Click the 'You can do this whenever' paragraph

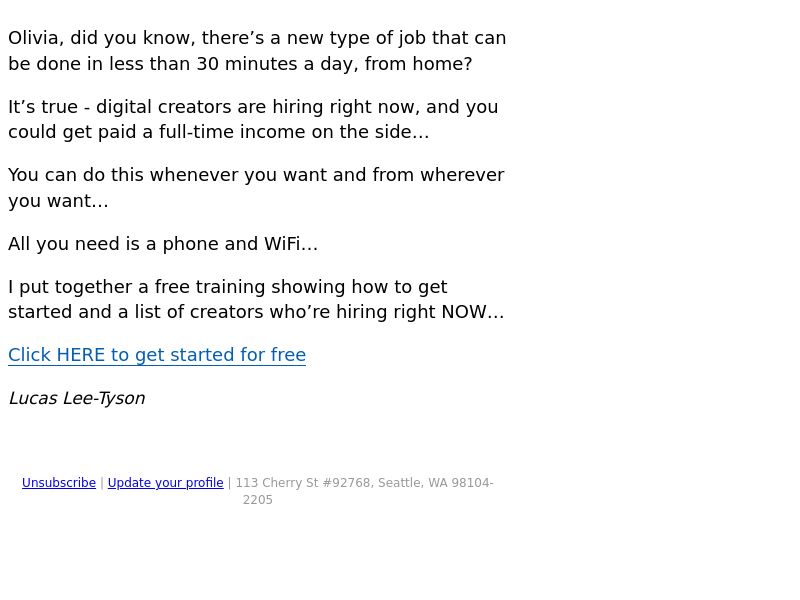coord(256,187)
